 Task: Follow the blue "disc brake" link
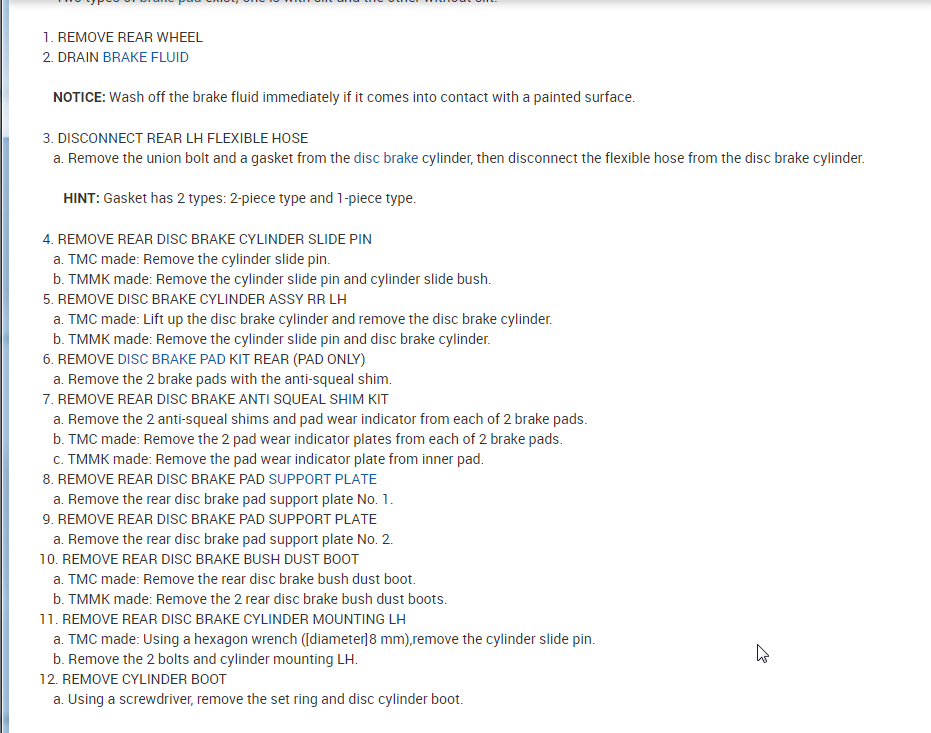pos(385,158)
